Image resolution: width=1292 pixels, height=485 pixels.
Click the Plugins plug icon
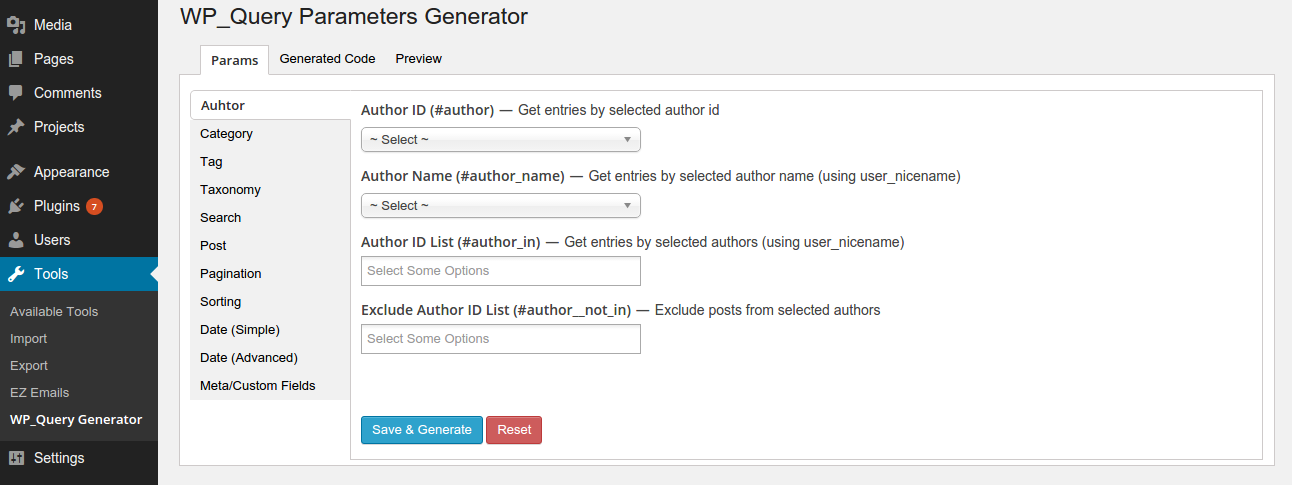(x=16, y=206)
